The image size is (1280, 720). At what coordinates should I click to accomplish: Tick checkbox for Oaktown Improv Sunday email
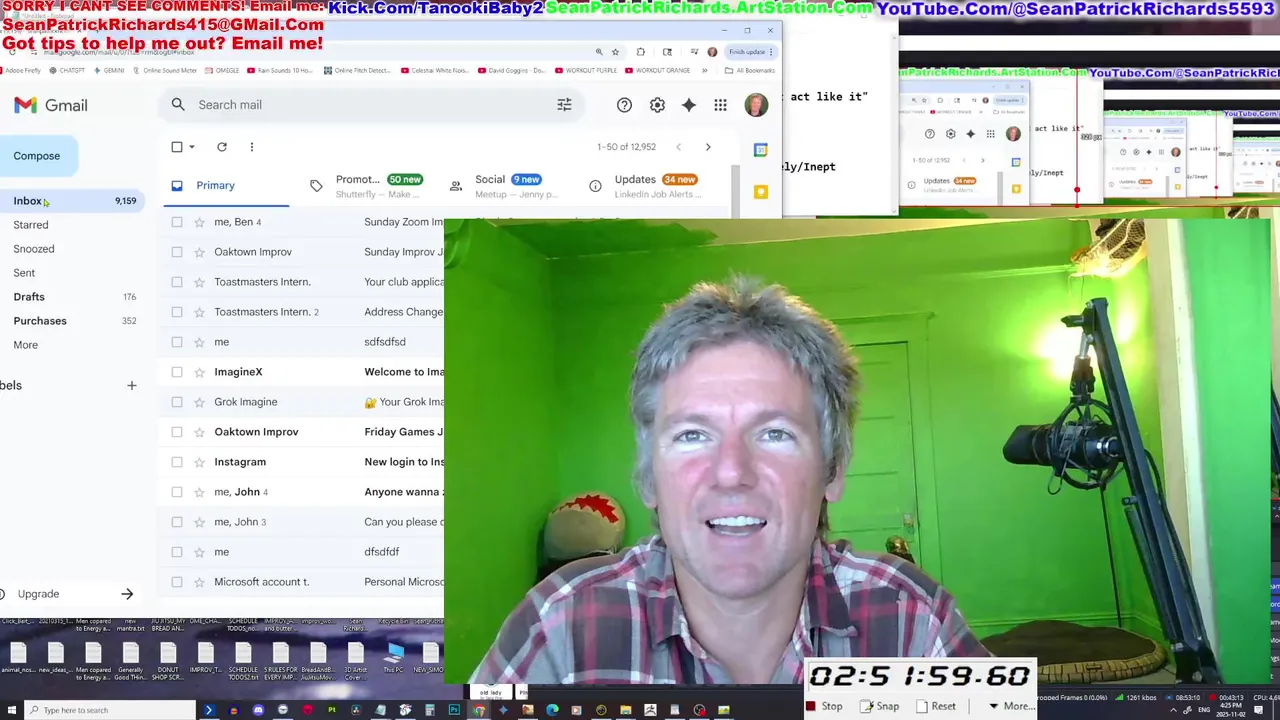tap(177, 252)
